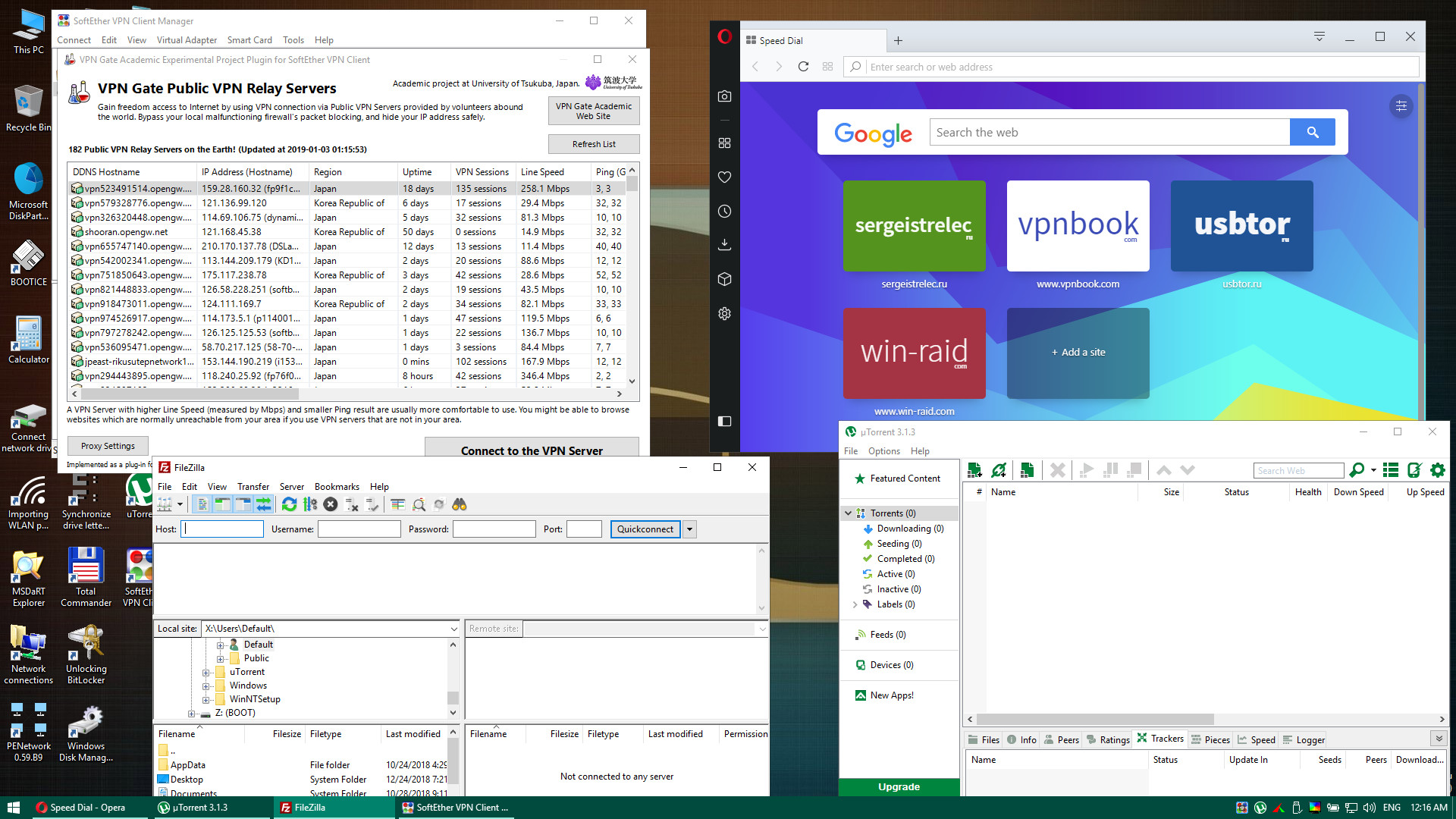Screen dimensions: 1456x819
Task: Open uTorrent preferences with the gear icon
Action: 1438,470
